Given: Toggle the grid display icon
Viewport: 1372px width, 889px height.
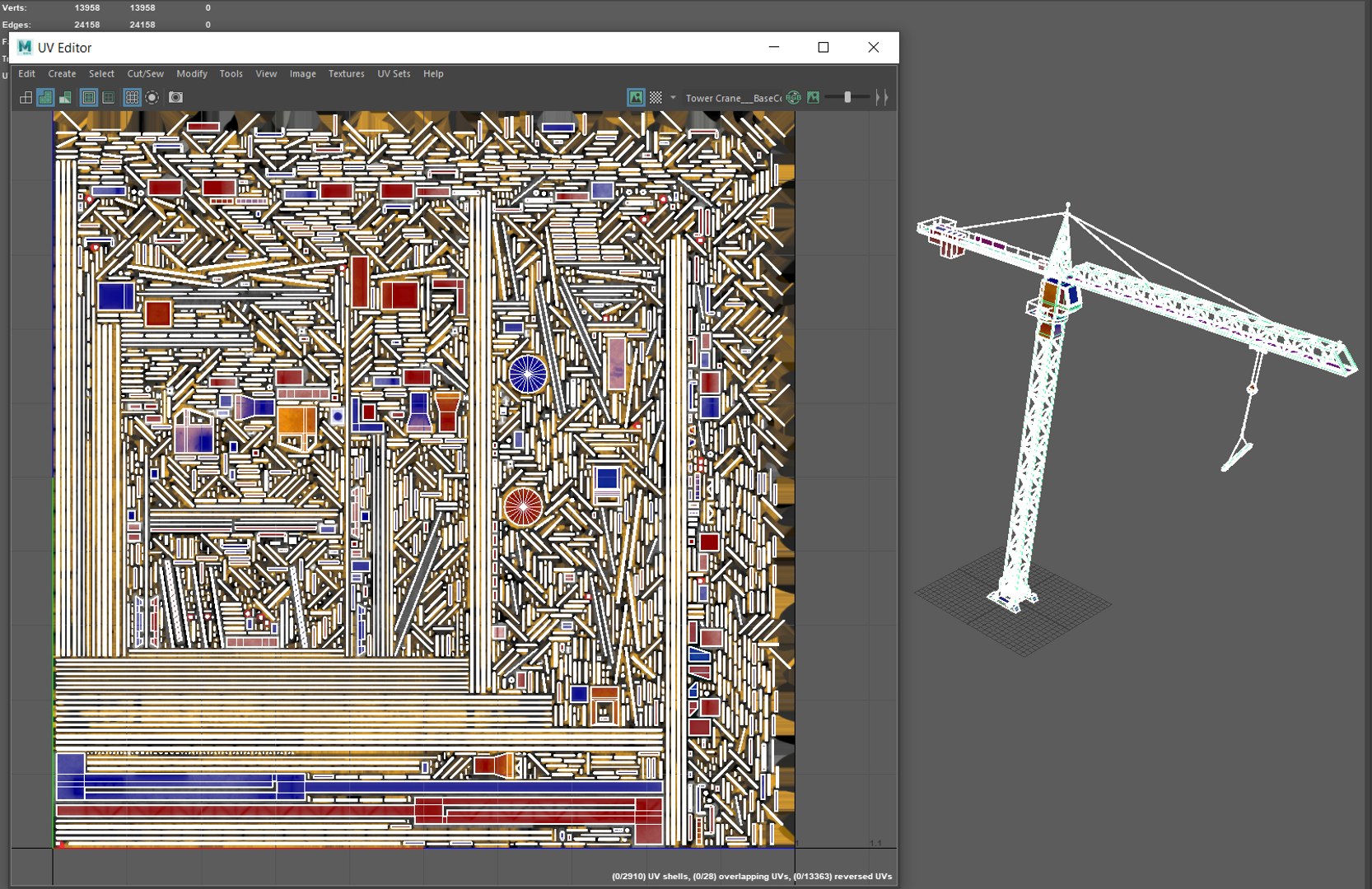Looking at the screenshot, I should [132, 98].
